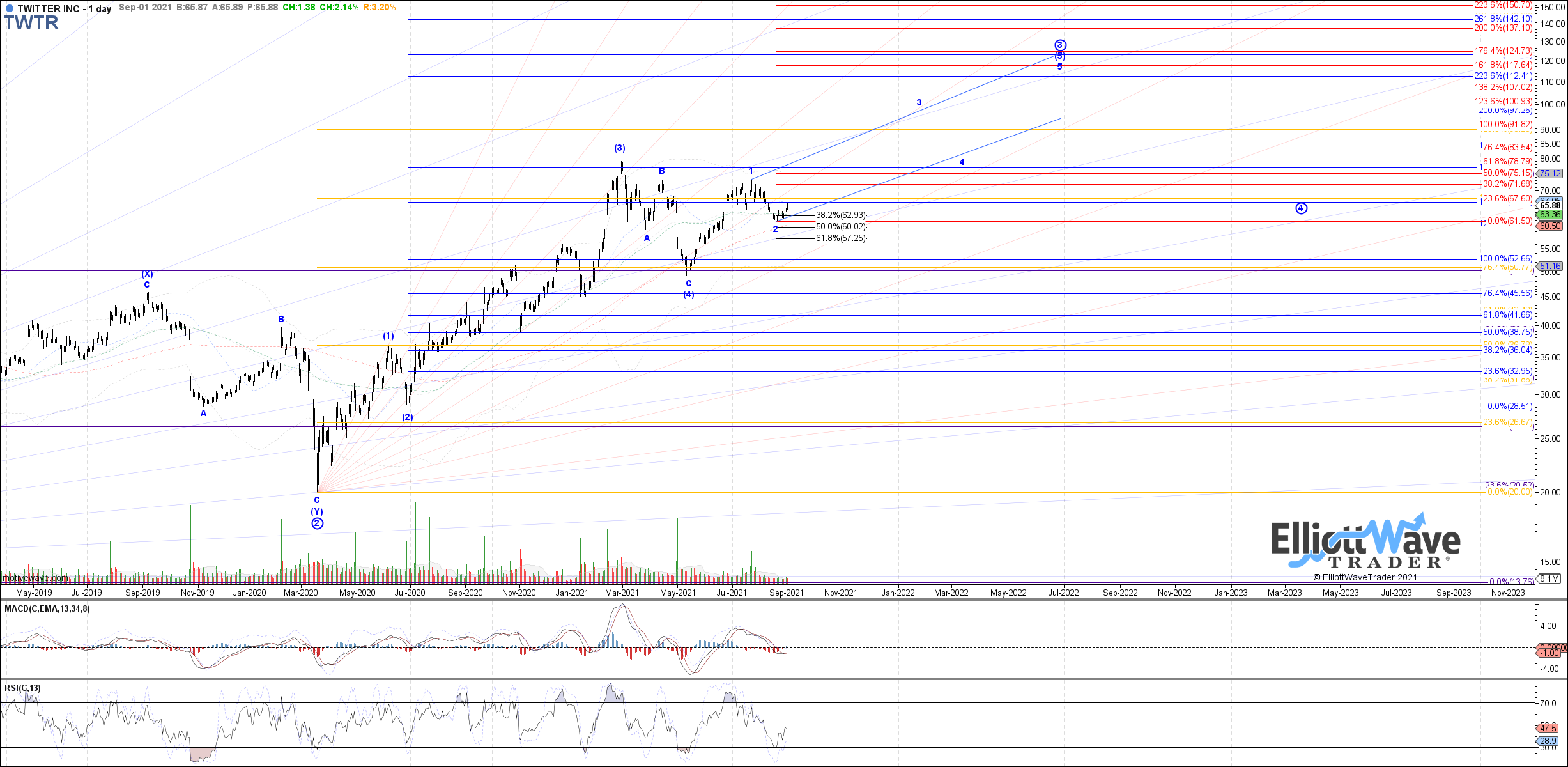Select the MACD(C,EMA,13,34,8) indicator label

point(47,608)
